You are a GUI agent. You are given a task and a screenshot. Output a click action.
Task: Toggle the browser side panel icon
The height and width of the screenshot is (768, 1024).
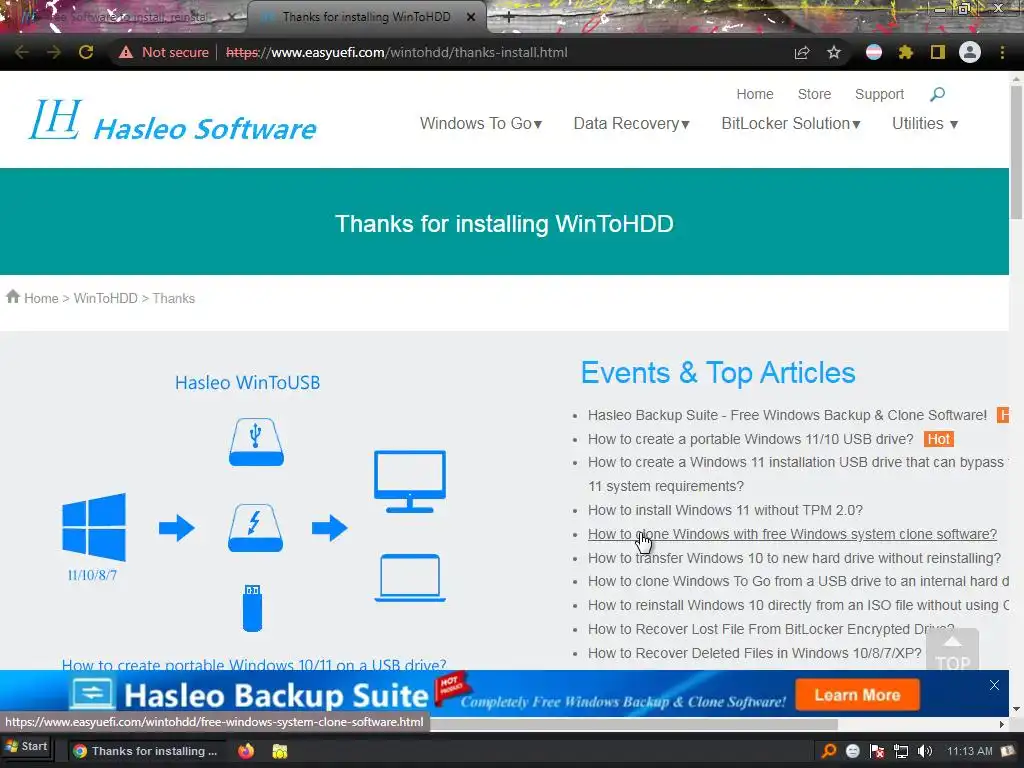pyautogui.click(x=938, y=52)
